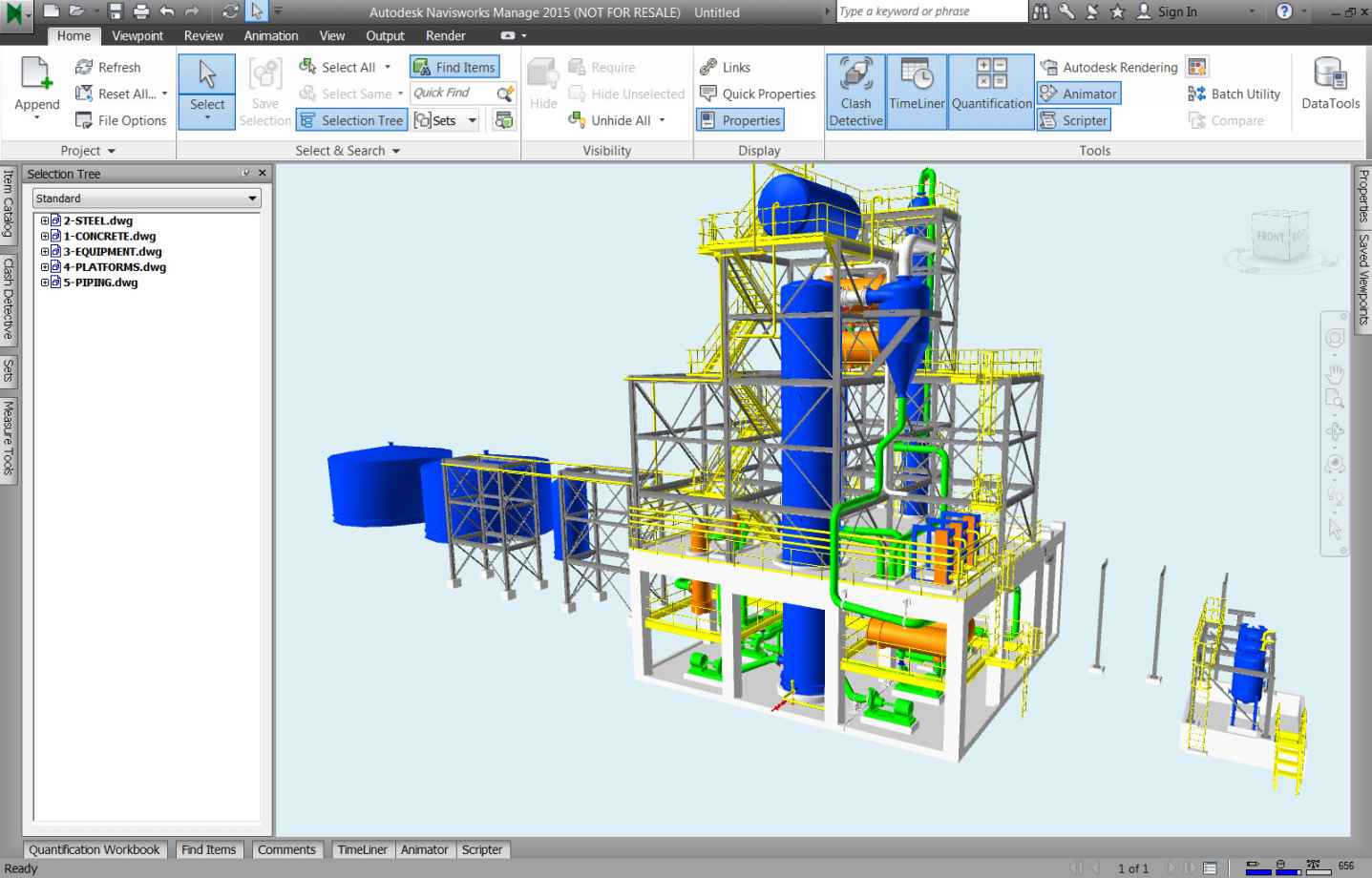Toggle Quick Properties display

(x=757, y=94)
